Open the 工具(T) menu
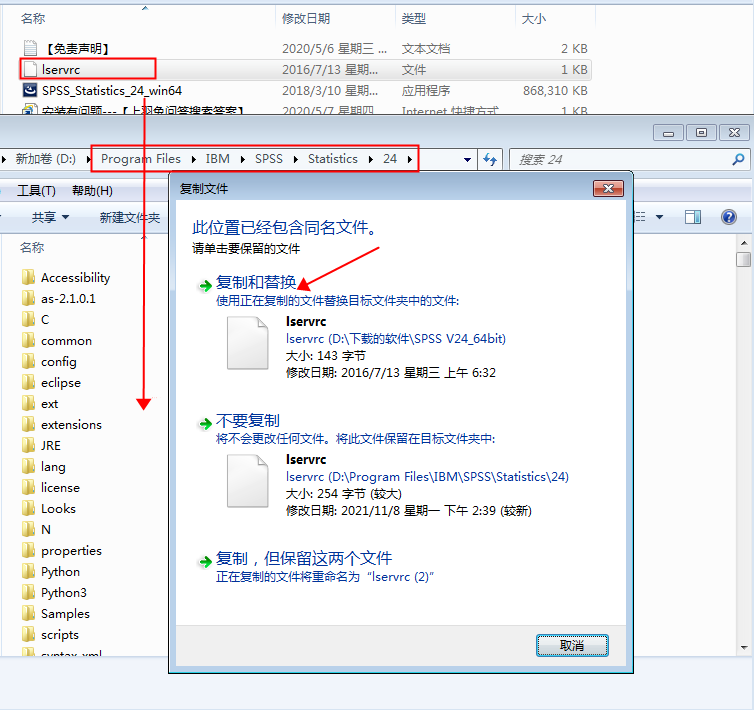 [36, 190]
